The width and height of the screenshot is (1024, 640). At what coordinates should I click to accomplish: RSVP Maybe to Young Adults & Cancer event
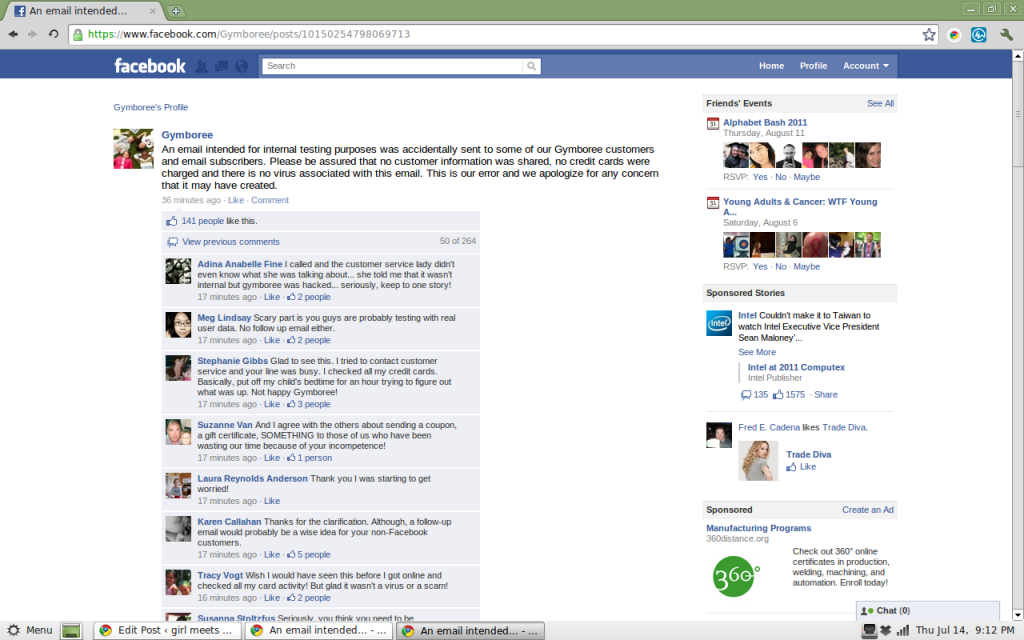807,266
